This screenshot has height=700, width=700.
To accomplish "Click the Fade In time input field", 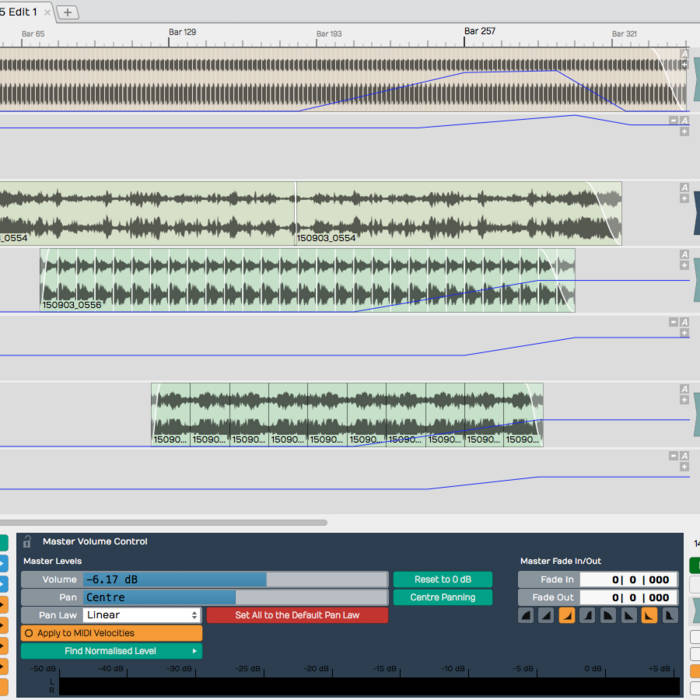I will [x=626, y=579].
